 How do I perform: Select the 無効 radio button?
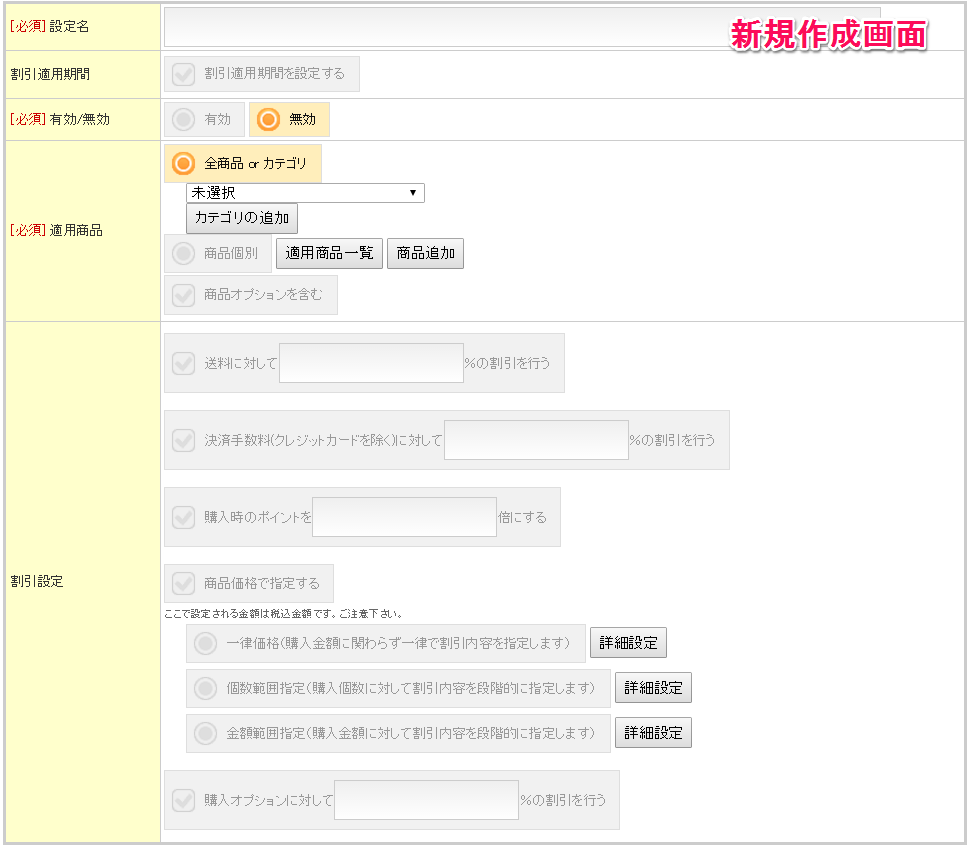click(268, 120)
